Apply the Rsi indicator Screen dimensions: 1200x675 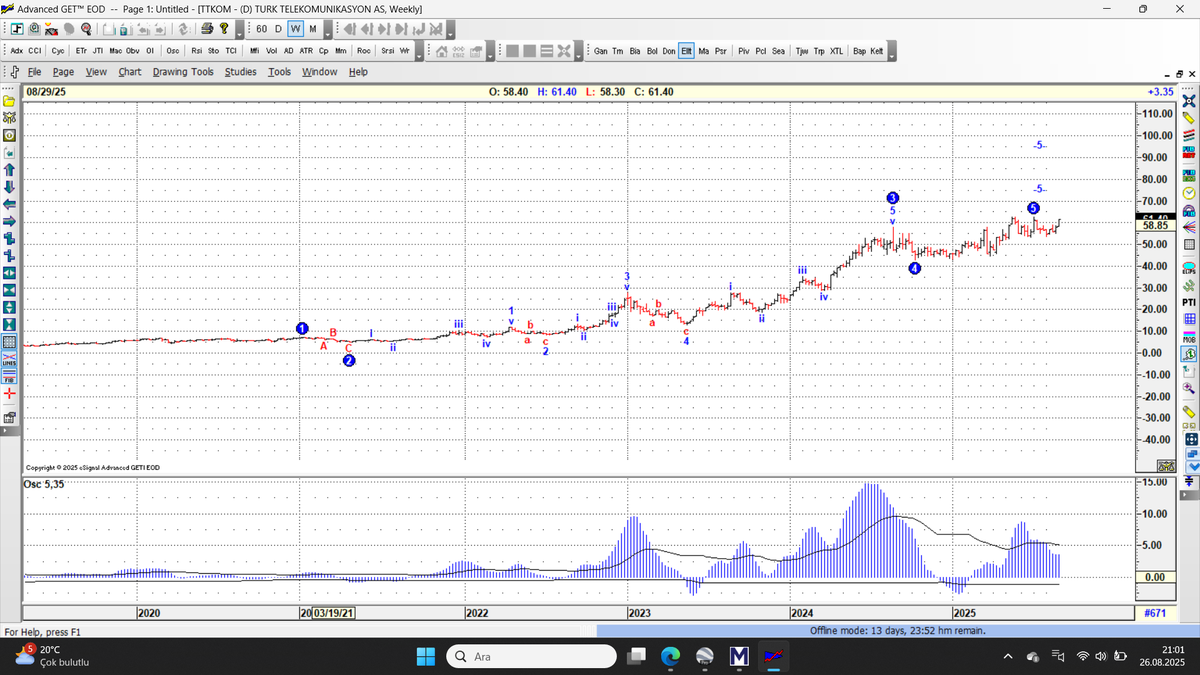pos(196,49)
